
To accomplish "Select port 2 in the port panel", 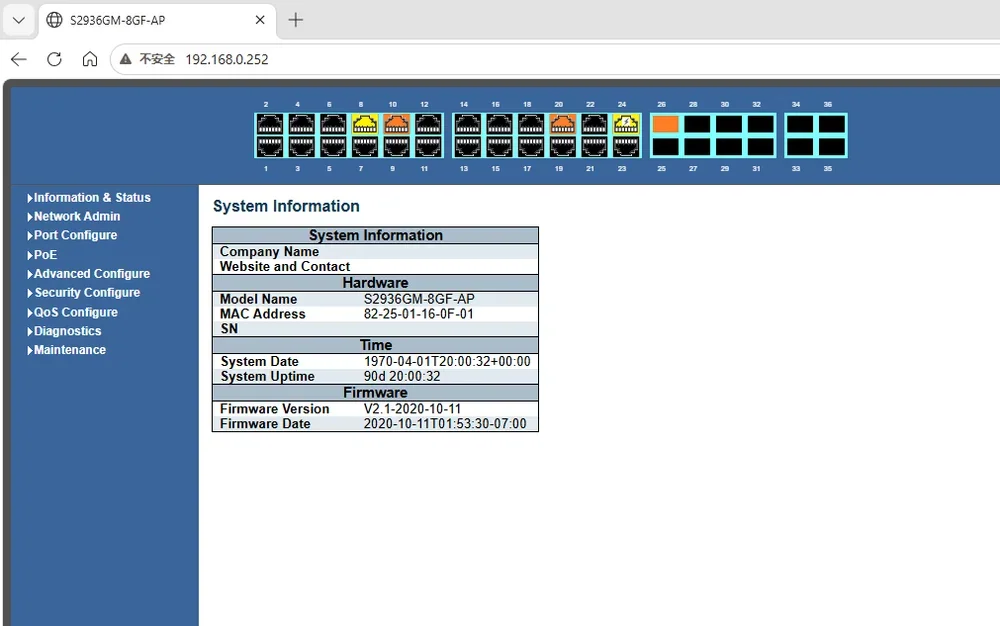I will pos(269,124).
